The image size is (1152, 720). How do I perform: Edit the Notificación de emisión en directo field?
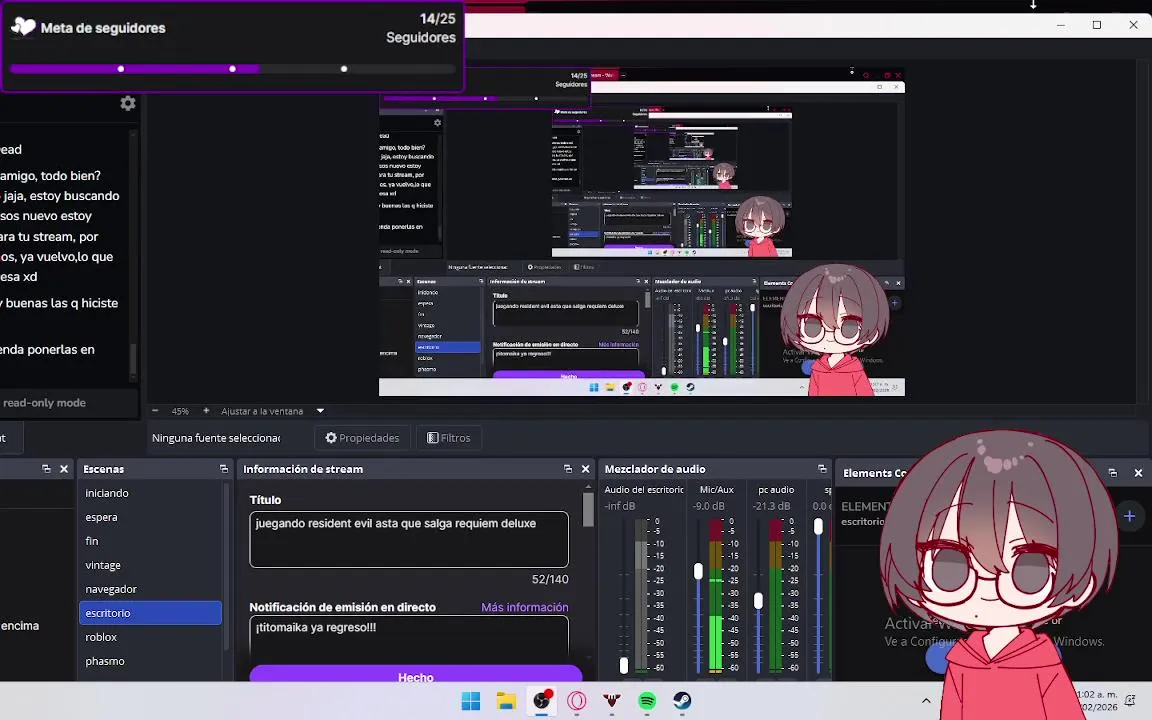408,639
